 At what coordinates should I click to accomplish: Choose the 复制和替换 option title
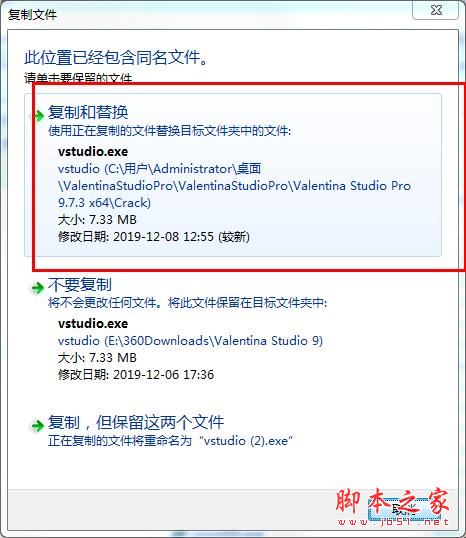click(88, 112)
